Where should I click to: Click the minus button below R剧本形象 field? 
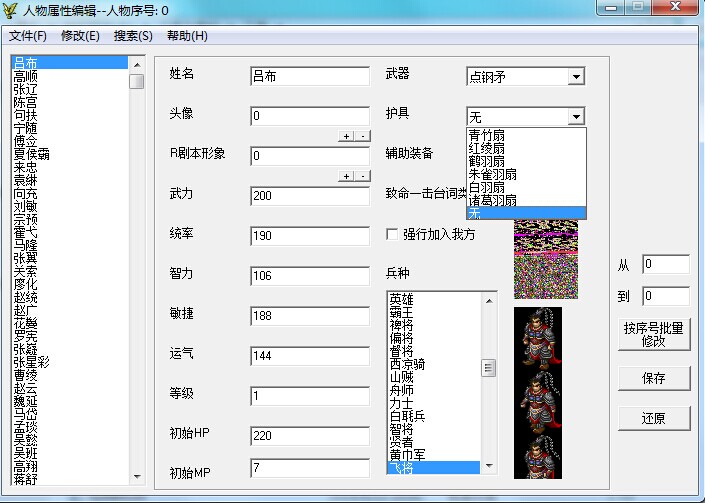point(362,176)
